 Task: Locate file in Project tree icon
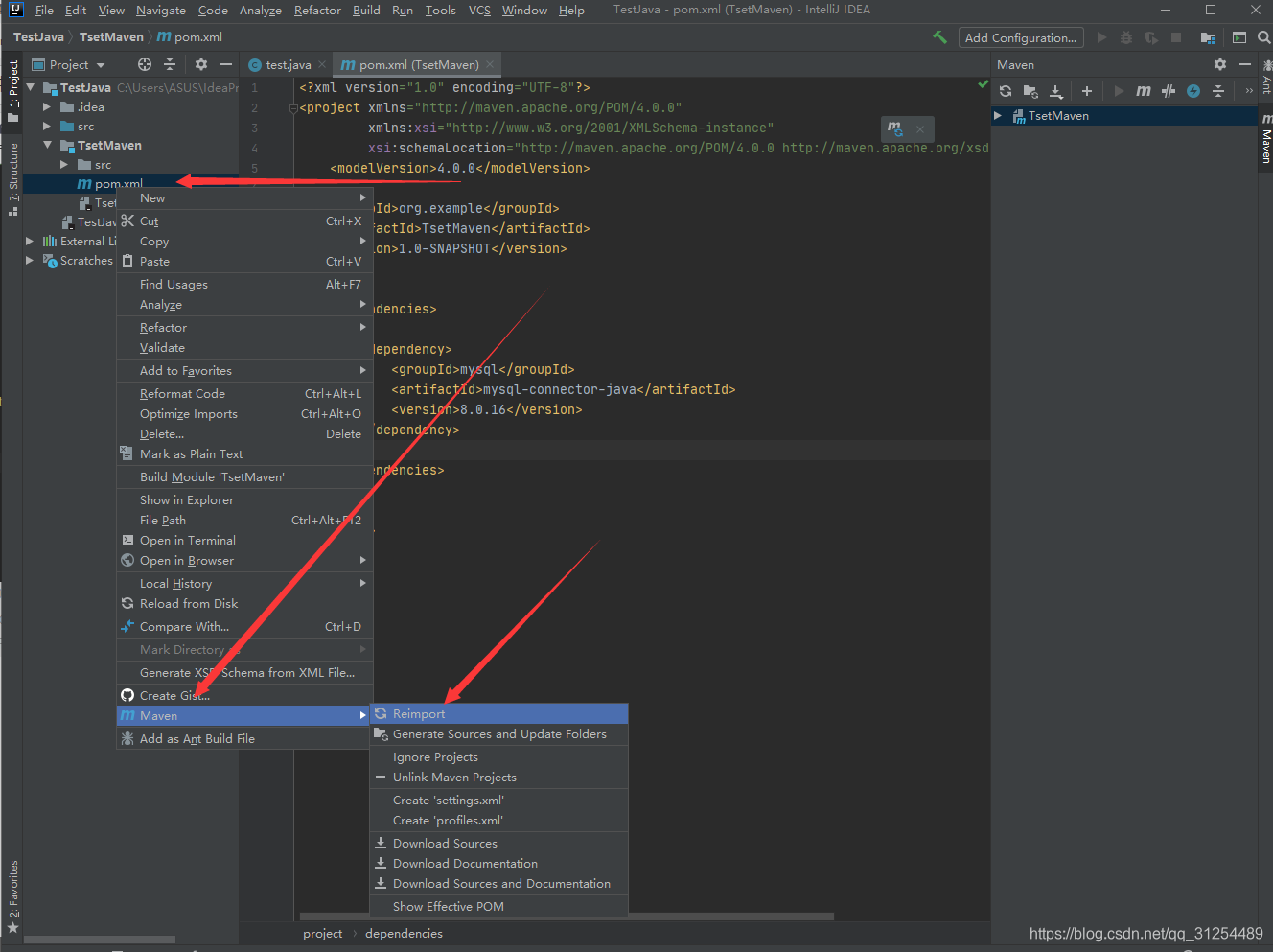coord(145,64)
